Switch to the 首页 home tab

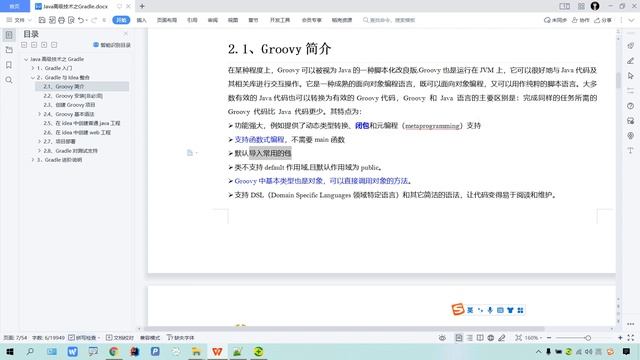(x=15, y=6)
